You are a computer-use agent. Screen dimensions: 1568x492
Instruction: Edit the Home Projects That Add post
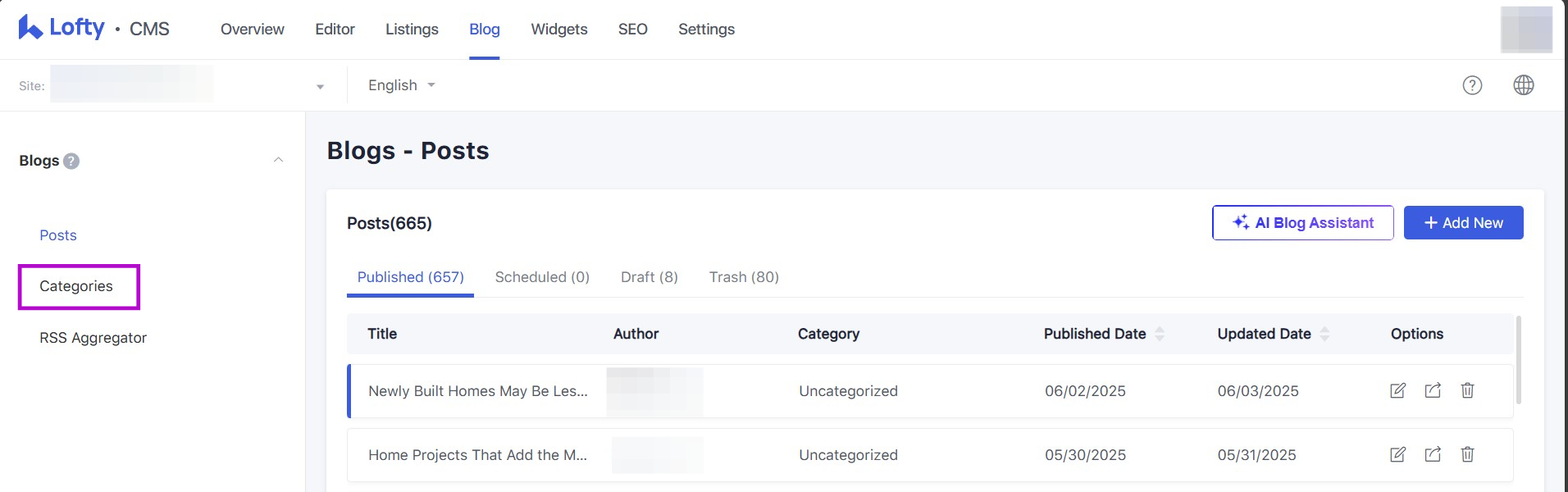1397,454
